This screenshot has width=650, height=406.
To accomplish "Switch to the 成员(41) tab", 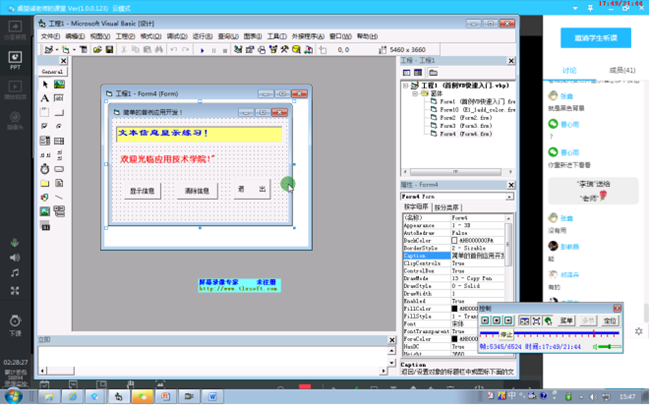I will click(622, 71).
